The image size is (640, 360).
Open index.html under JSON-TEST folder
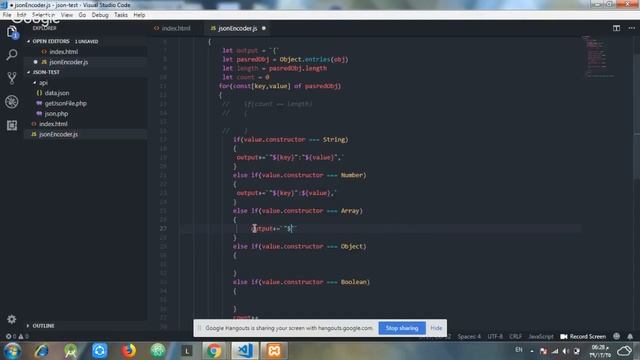pyautogui.click(x=86, y=124)
